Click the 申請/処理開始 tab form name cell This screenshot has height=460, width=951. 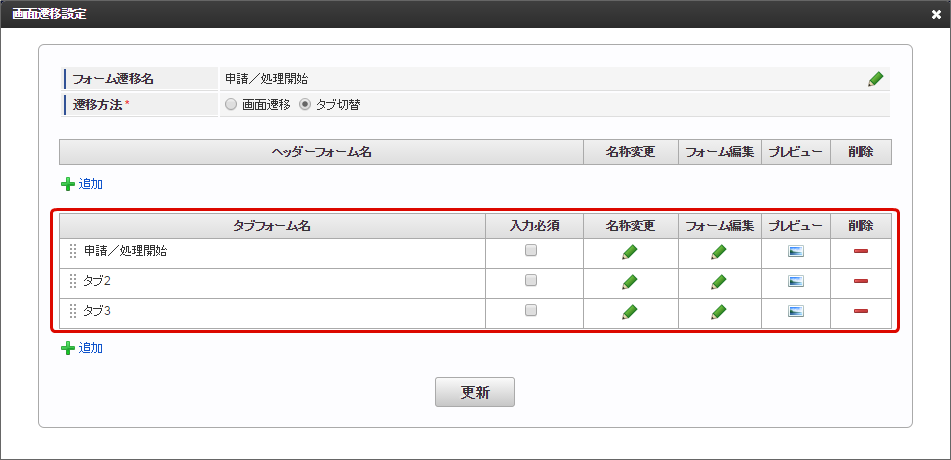click(272, 253)
